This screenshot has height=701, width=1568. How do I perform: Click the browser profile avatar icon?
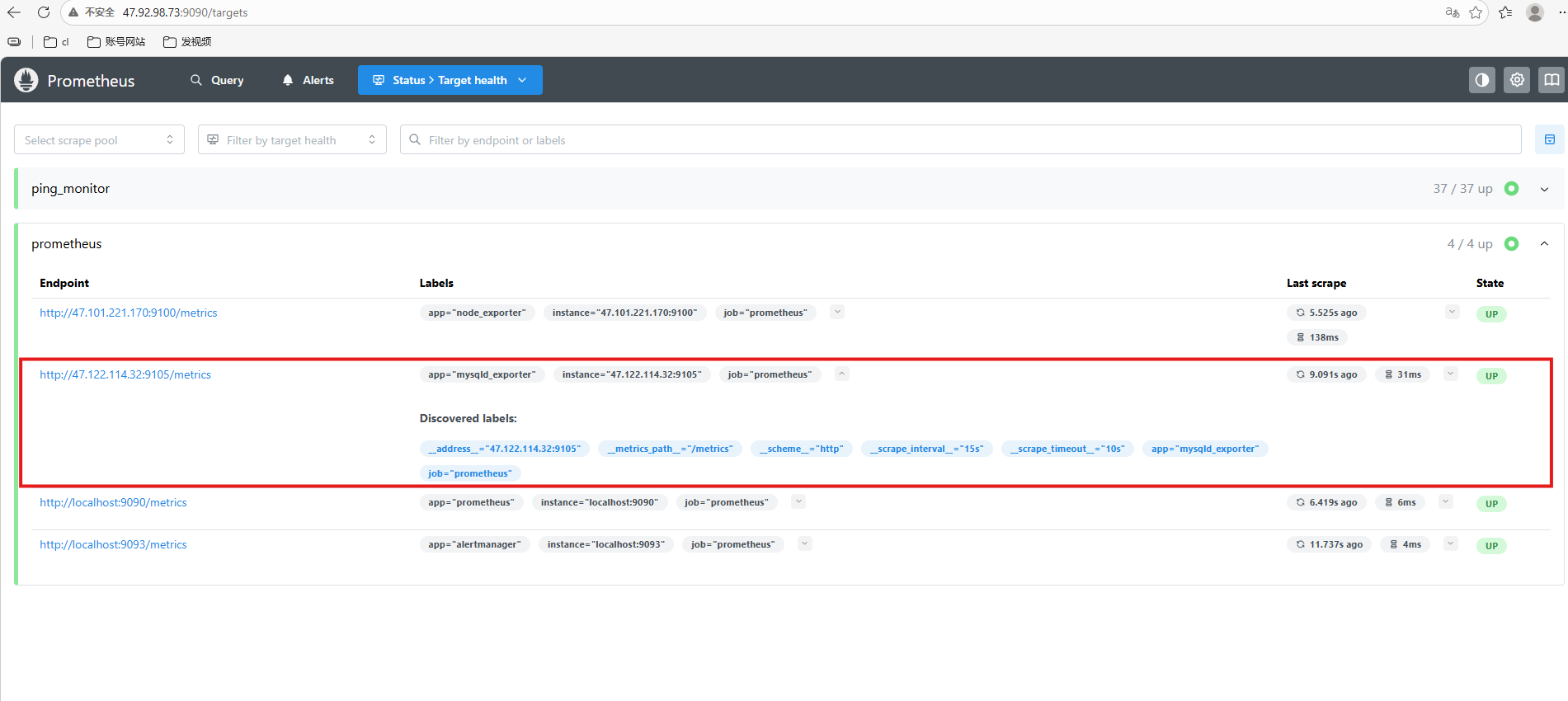point(1534,12)
